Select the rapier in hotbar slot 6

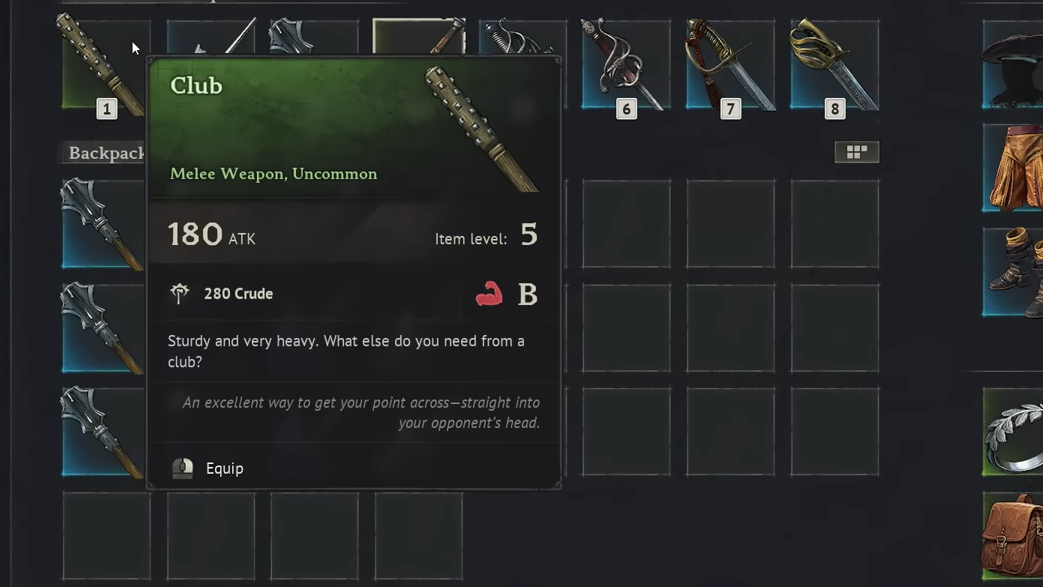626,64
